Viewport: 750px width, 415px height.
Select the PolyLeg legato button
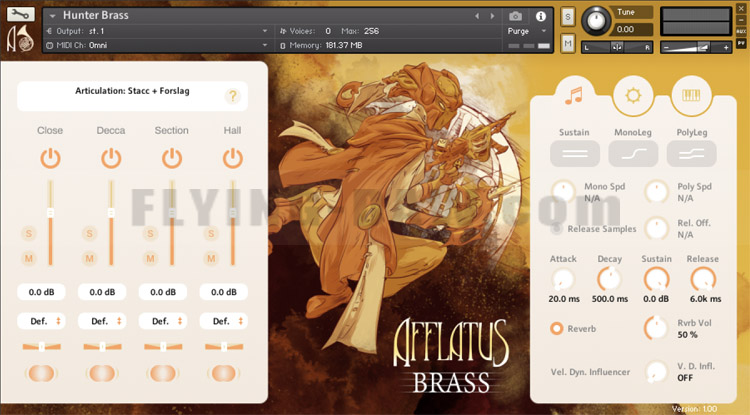692,153
